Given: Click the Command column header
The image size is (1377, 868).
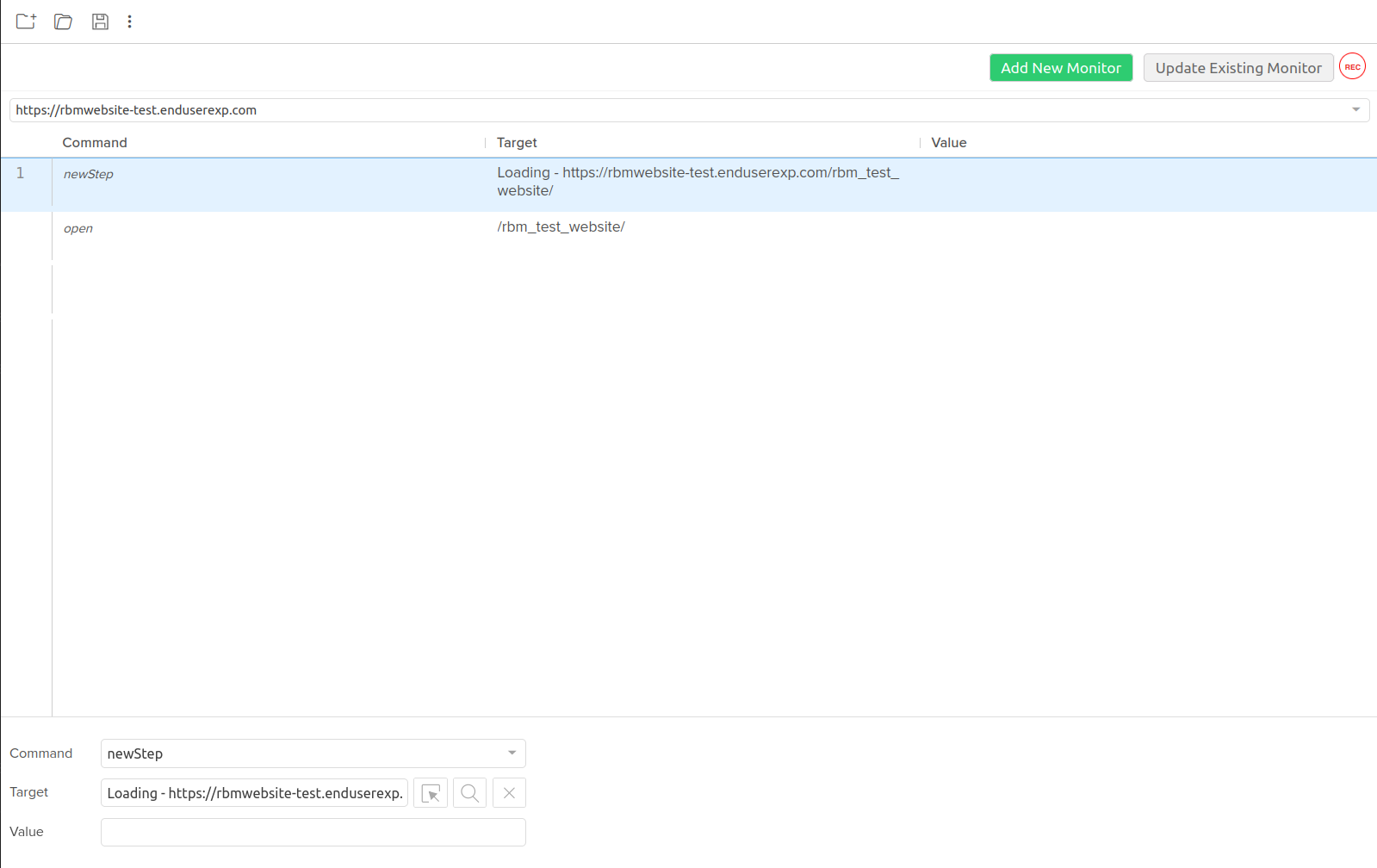Looking at the screenshot, I should 95,143.
